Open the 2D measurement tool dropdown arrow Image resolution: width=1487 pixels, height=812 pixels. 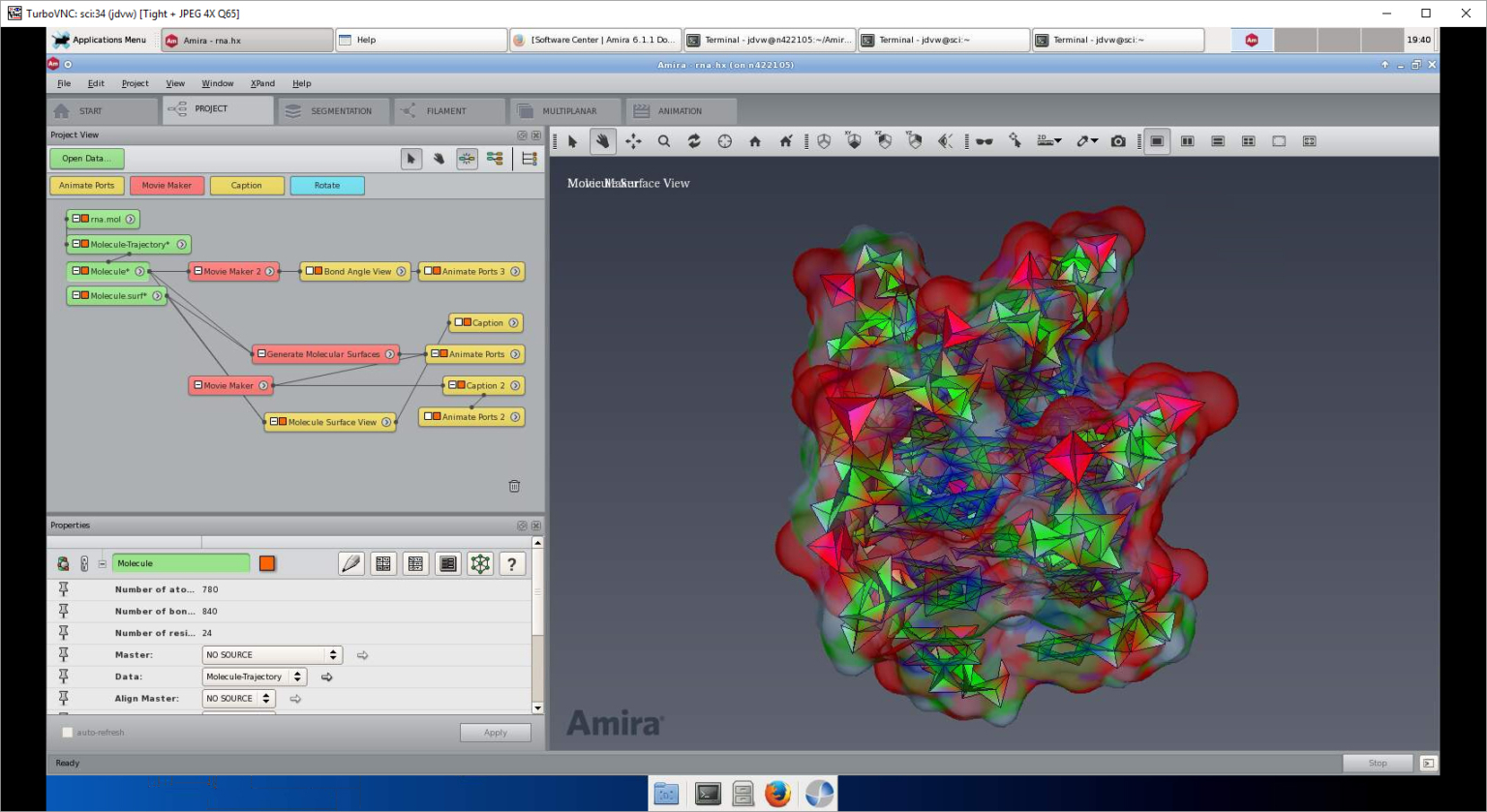(1057, 141)
